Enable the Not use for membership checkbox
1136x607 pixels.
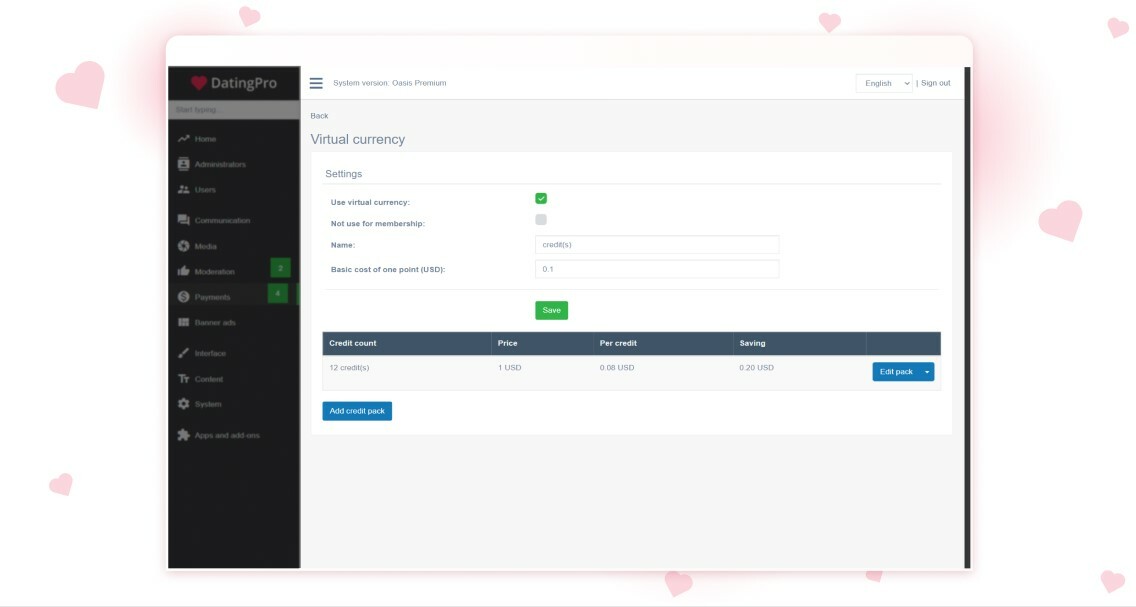pos(541,219)
